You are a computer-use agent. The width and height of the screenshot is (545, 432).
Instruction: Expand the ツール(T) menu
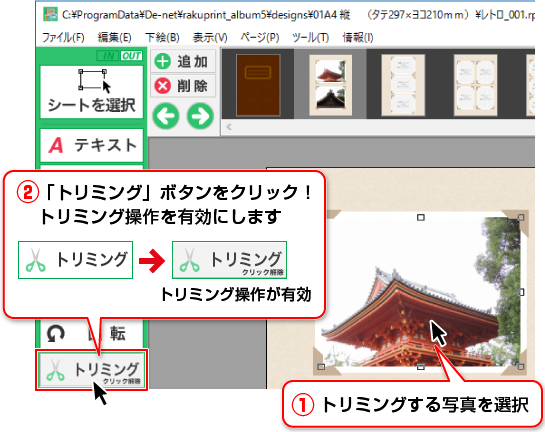(x=310, y=37)
